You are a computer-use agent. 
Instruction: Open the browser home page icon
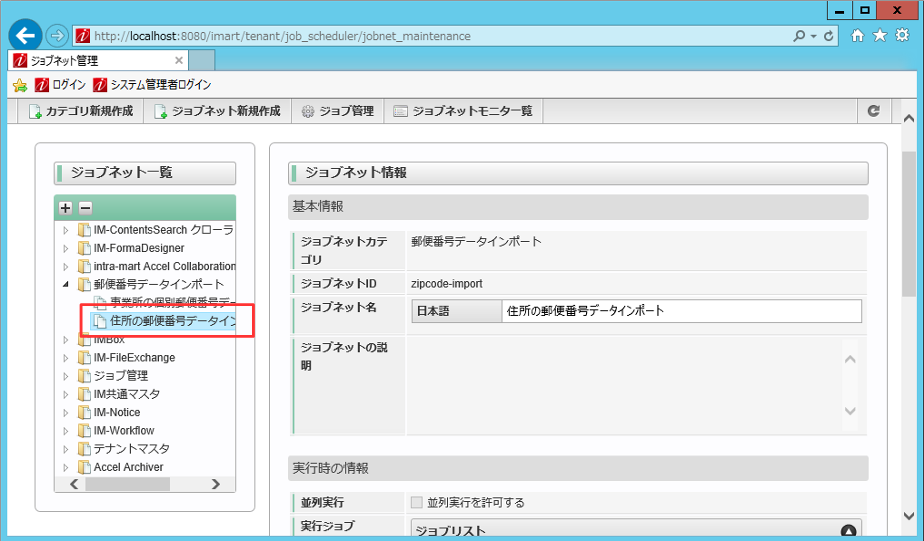pos(857,35)
